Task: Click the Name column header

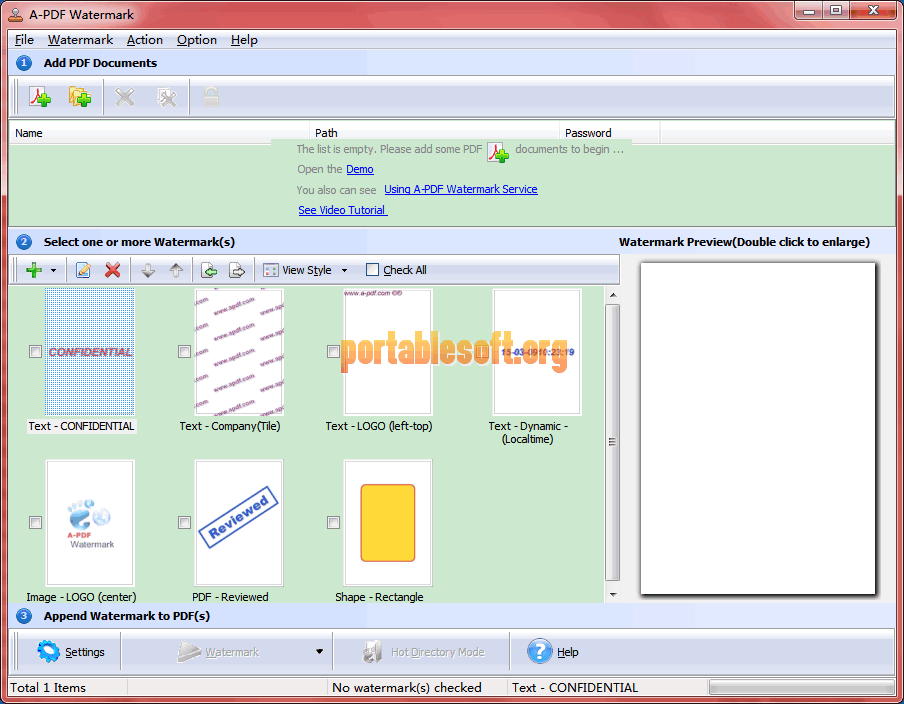Action: click(159, 133)
